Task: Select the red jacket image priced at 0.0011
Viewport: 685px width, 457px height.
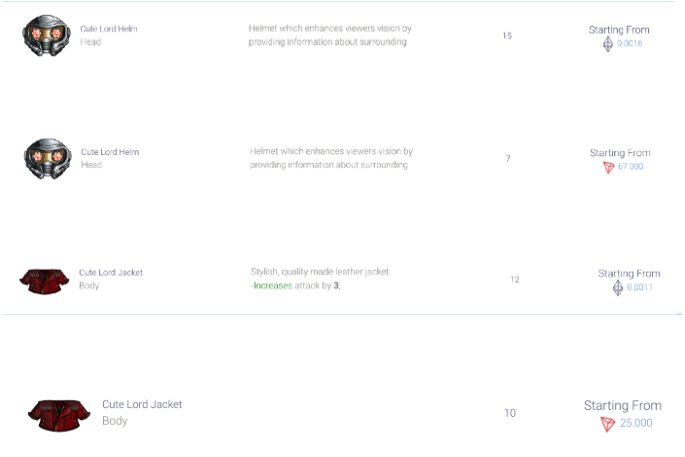Action: coord(43,280)
